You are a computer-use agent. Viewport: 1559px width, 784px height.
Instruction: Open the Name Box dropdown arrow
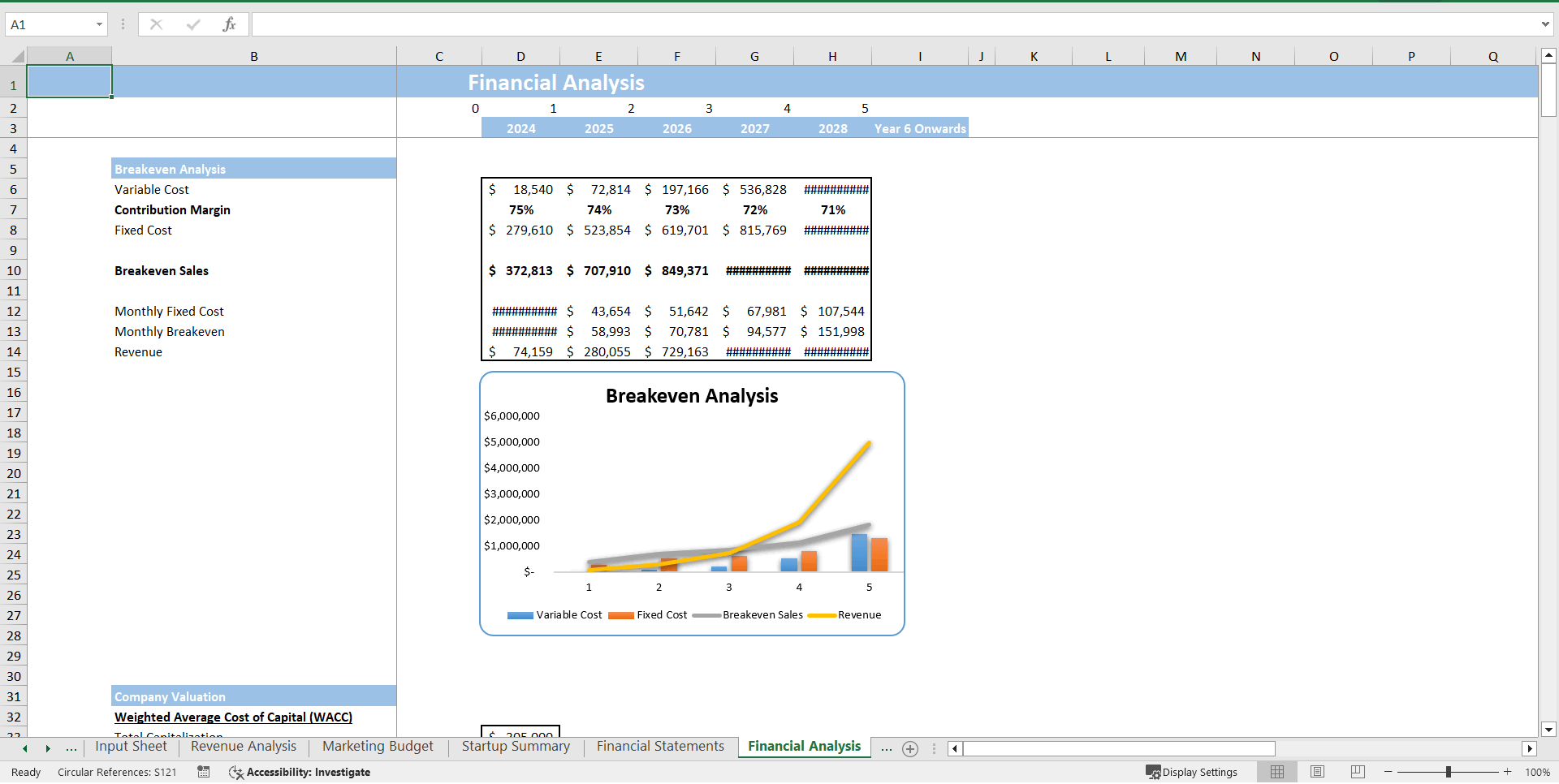coord(99,24)
